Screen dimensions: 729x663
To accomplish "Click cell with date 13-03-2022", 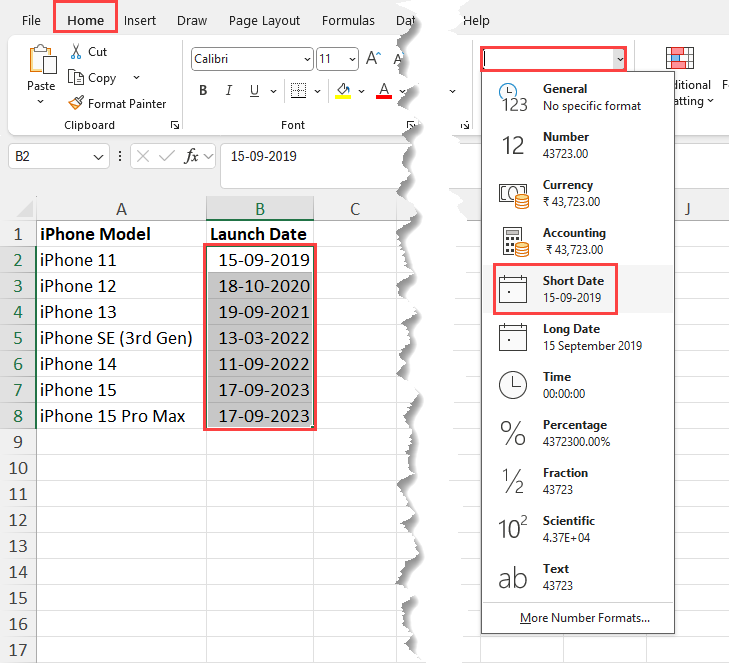I will (x=260, y=338).
